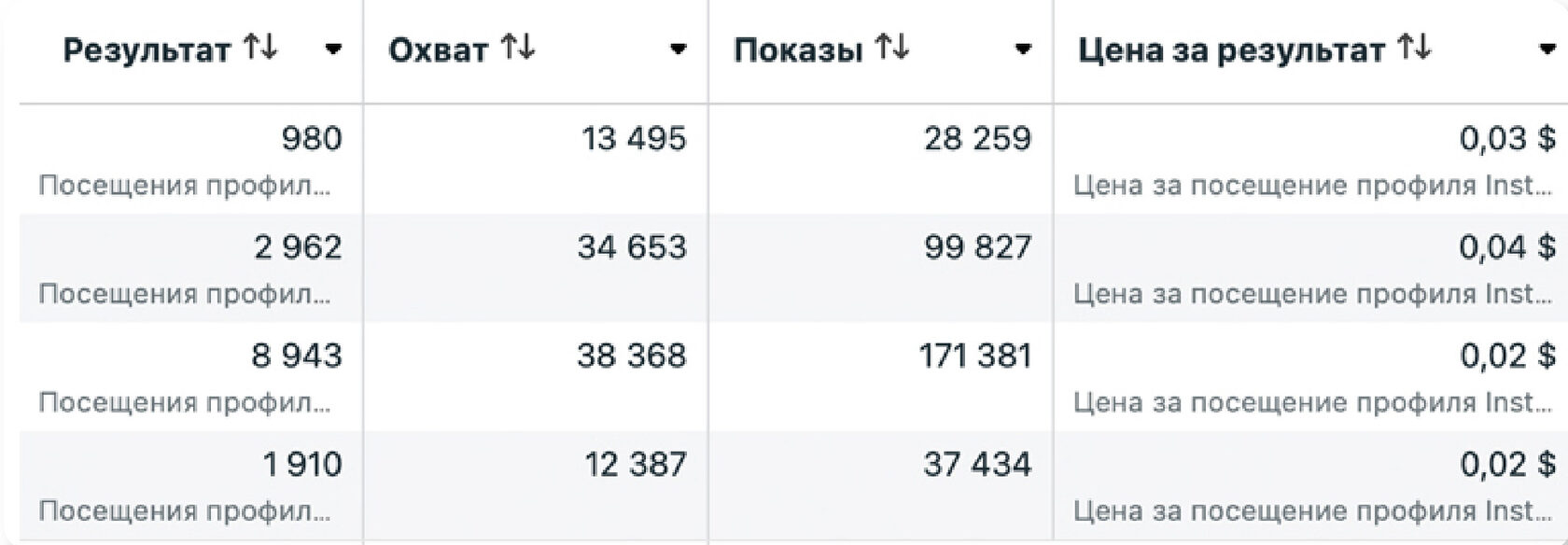The image size is (1568, 545).
Task: Select the impressions cell showing 37 434
Action: pos(881,484)
